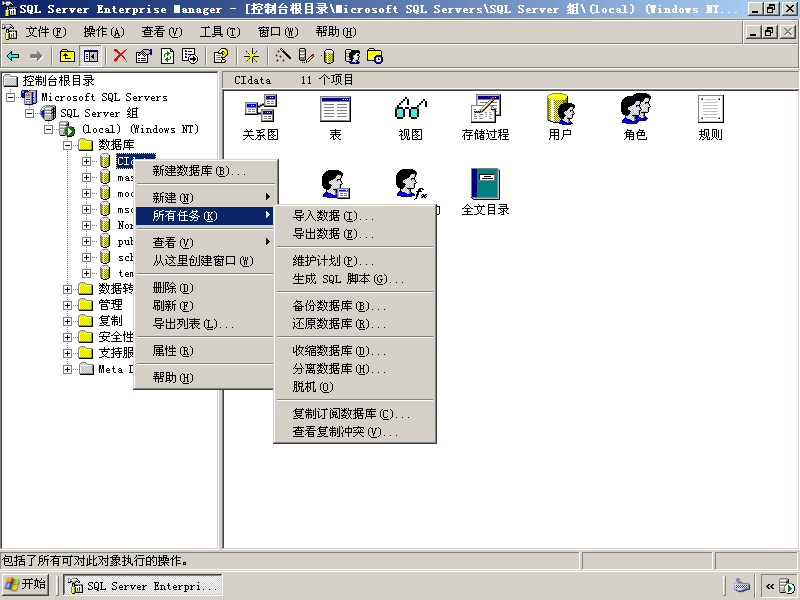Choose 分离数据库(H)... in submenu

[355, 369]
